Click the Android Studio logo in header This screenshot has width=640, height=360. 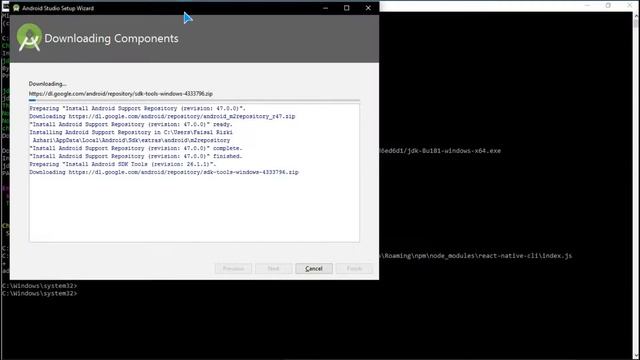[x=29, y=38]
